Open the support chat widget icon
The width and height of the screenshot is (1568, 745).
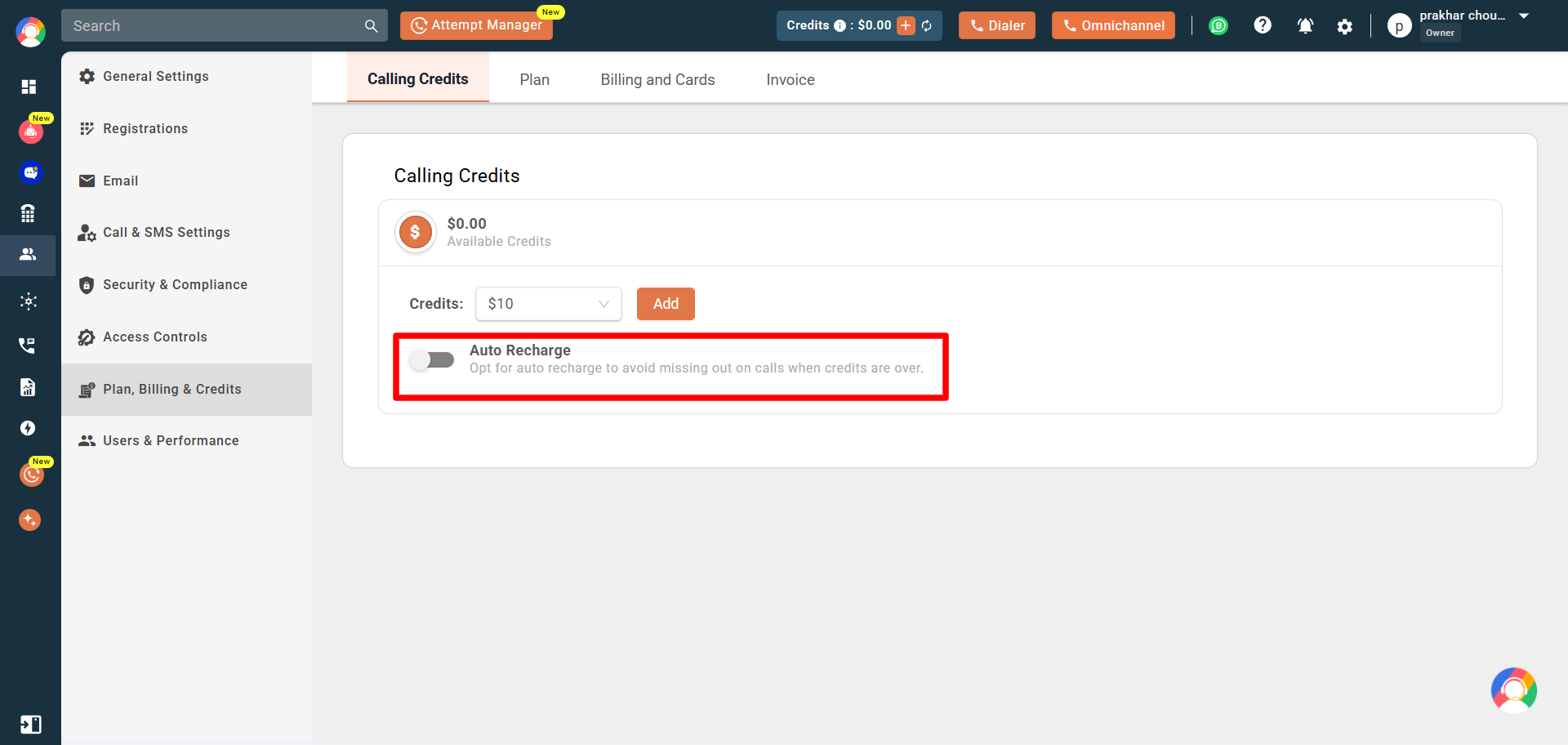1514,690
